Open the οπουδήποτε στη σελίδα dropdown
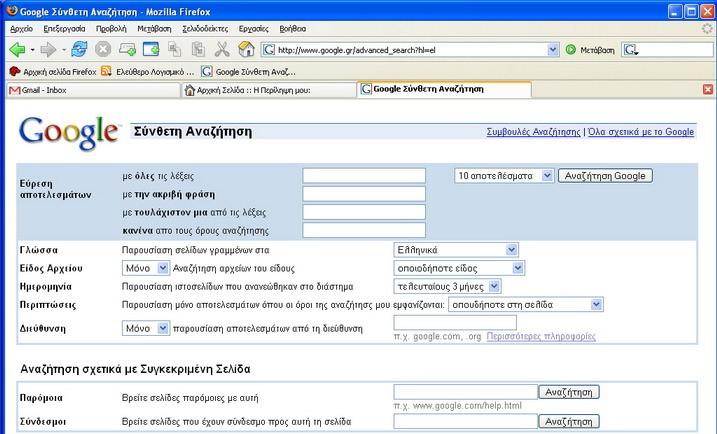 click(x=526, y=305)
